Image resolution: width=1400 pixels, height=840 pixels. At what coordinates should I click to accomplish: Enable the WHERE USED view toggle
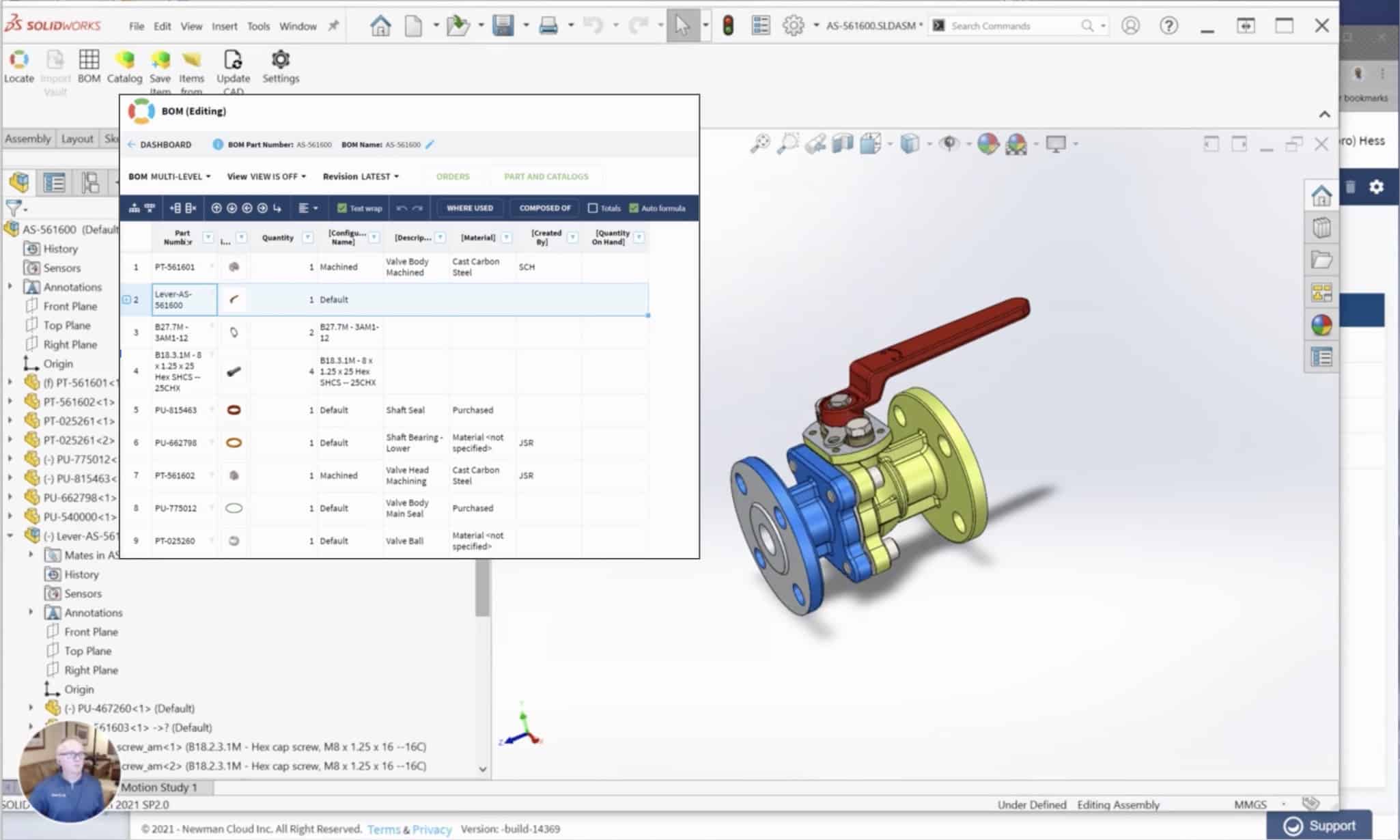(469, 207)
